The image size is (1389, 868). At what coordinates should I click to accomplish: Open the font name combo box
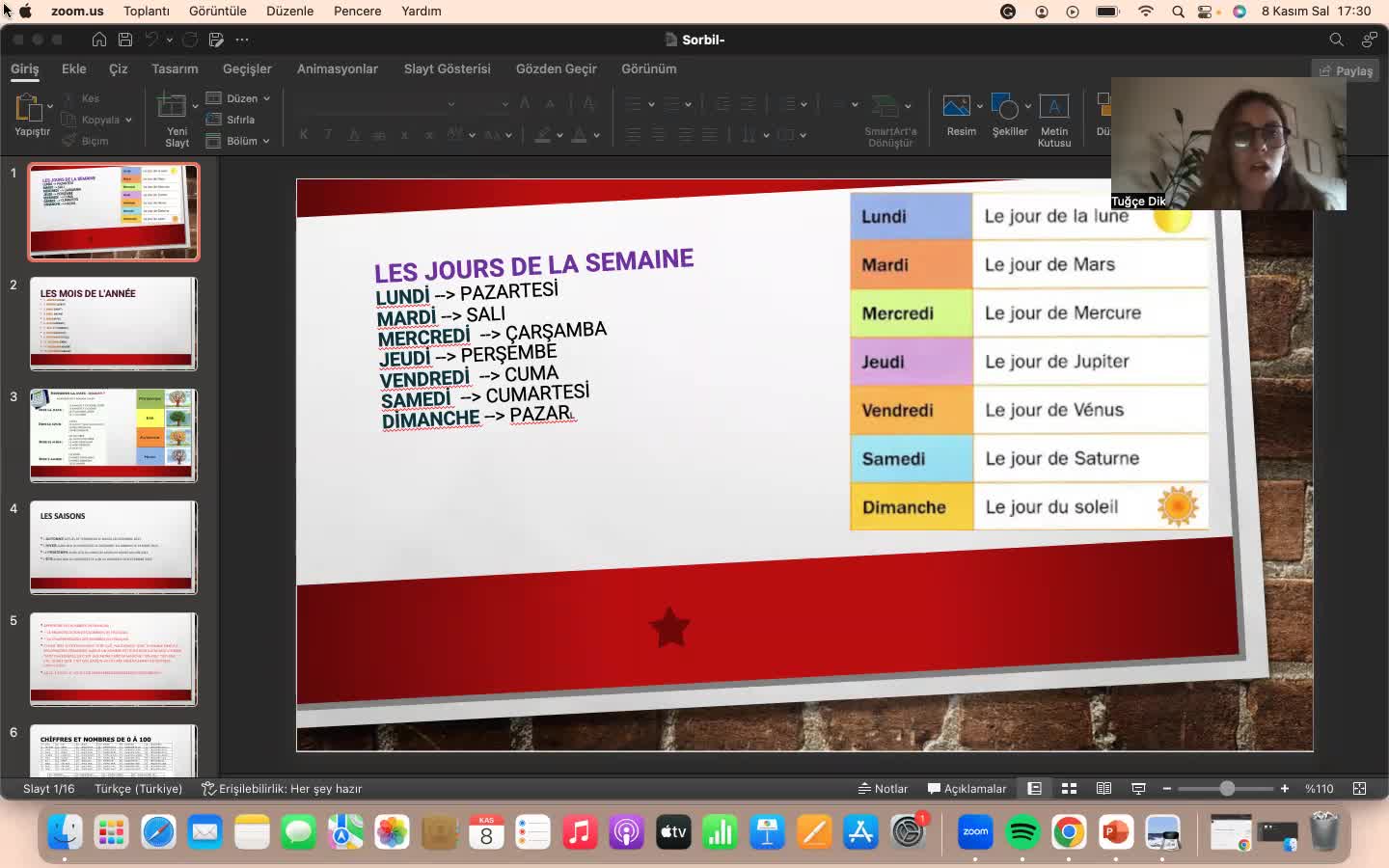[x=375, y=103]
